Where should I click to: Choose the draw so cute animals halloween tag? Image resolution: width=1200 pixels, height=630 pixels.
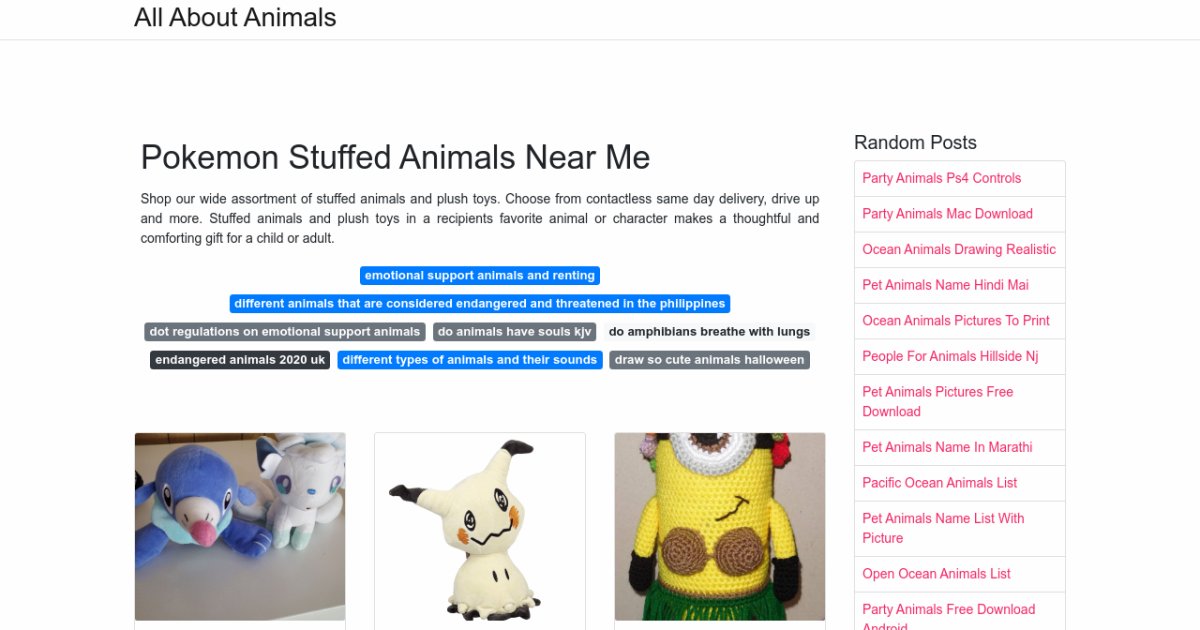709,360
